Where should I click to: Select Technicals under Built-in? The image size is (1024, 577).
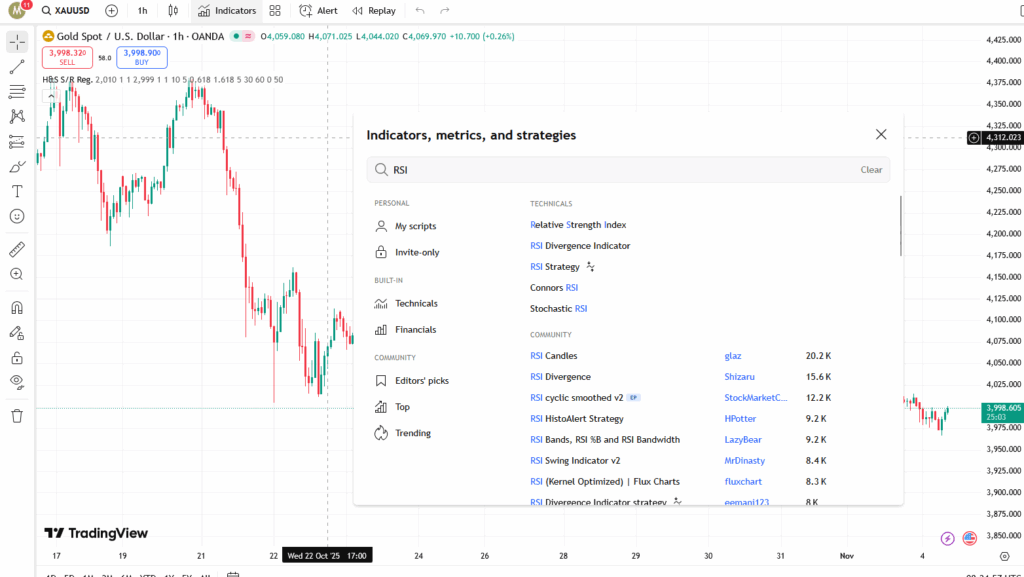[x=416, y=303]
